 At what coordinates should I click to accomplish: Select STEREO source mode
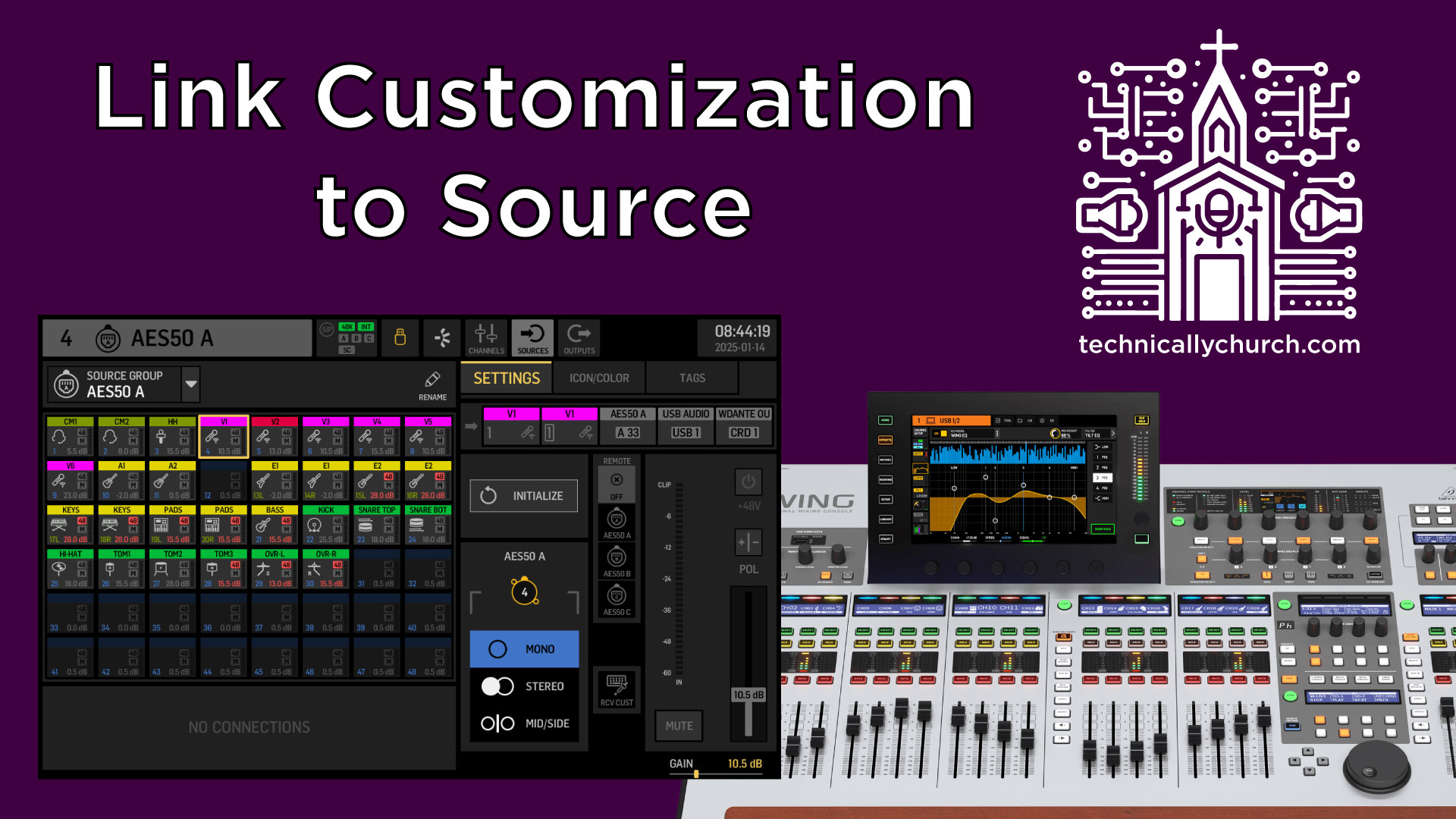[x=525, y=686]
